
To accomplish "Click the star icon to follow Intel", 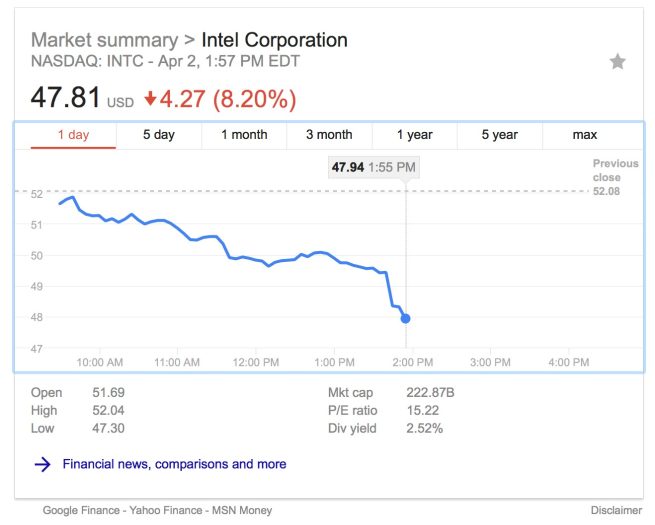I will (617, 62).
